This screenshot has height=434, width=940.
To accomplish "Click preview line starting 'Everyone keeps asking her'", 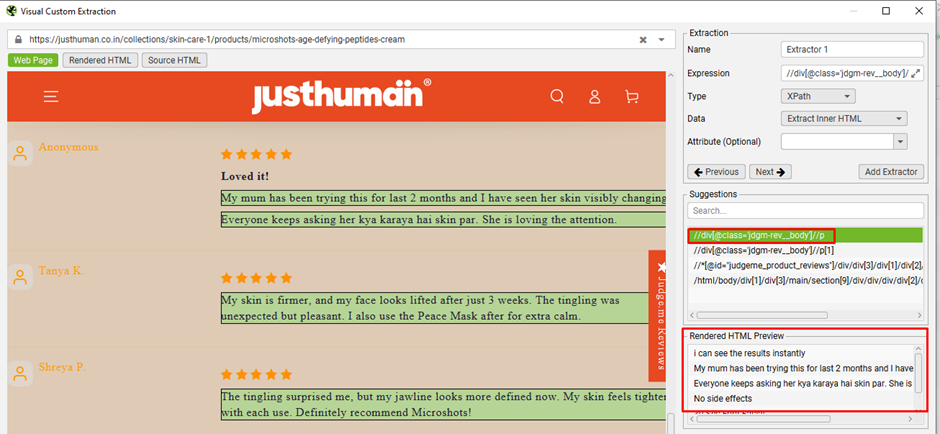I will tap(803, 383).
